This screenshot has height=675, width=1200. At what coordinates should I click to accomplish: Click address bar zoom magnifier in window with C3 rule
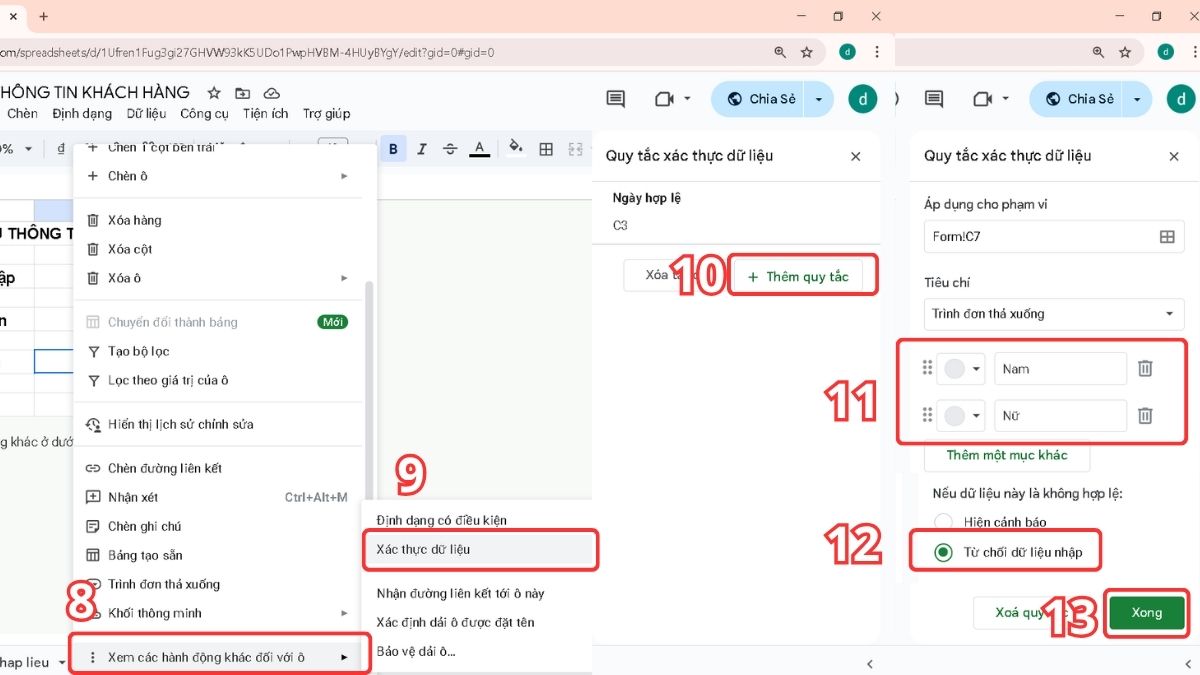coord(780,52)
